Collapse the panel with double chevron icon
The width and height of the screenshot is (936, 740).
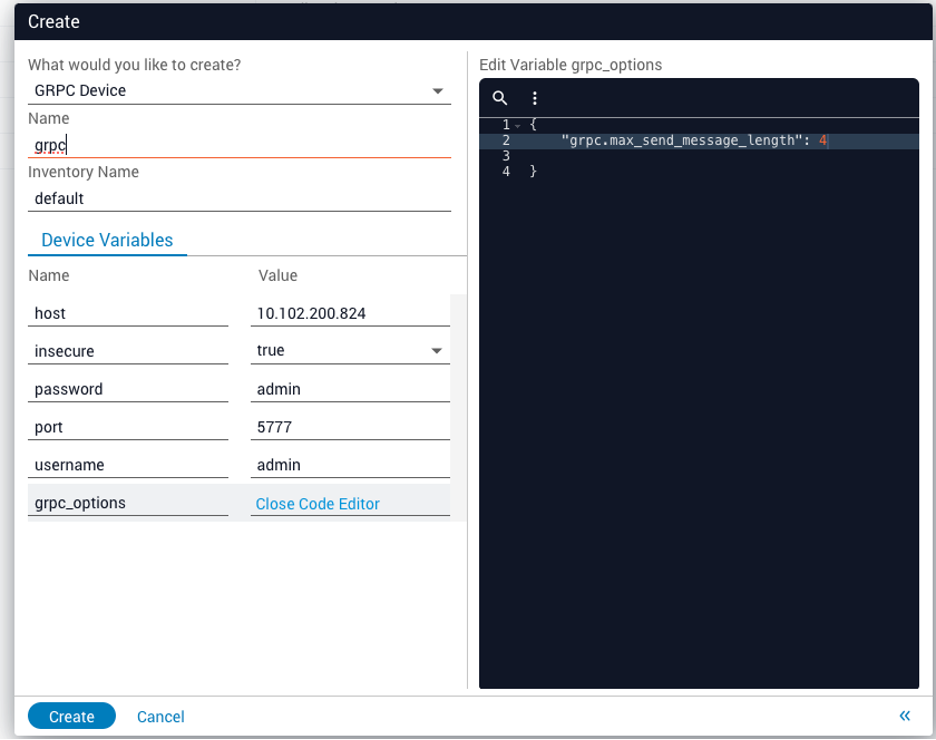(904, 715)
